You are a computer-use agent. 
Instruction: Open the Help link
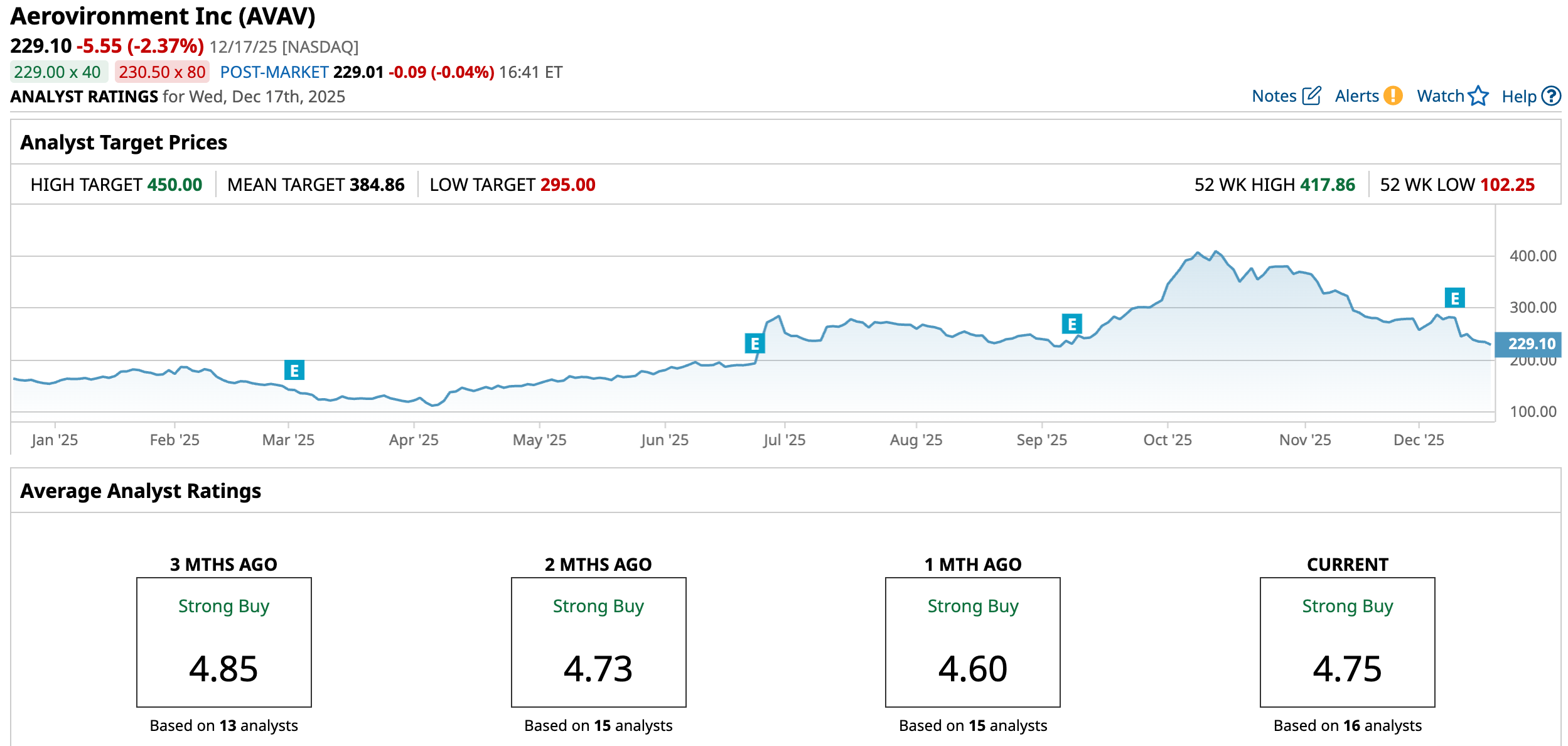[x=1518, y=97]
